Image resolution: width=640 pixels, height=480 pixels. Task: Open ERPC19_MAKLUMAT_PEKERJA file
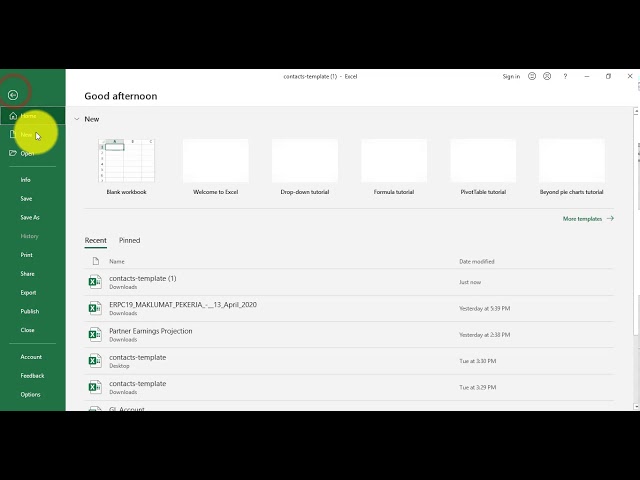coord(349,309)
